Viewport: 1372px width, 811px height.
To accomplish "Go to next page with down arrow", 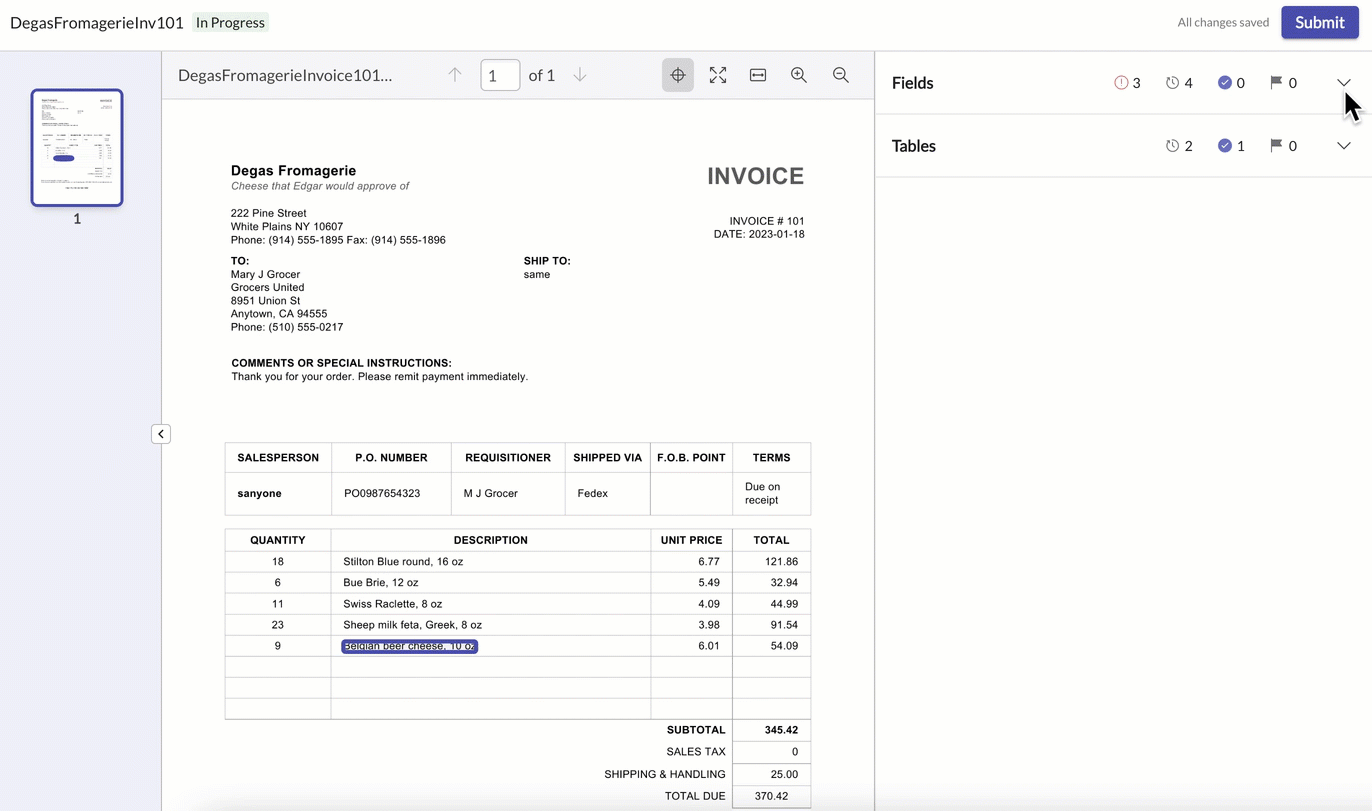I will pyautogui.click(x=580, y=75).
